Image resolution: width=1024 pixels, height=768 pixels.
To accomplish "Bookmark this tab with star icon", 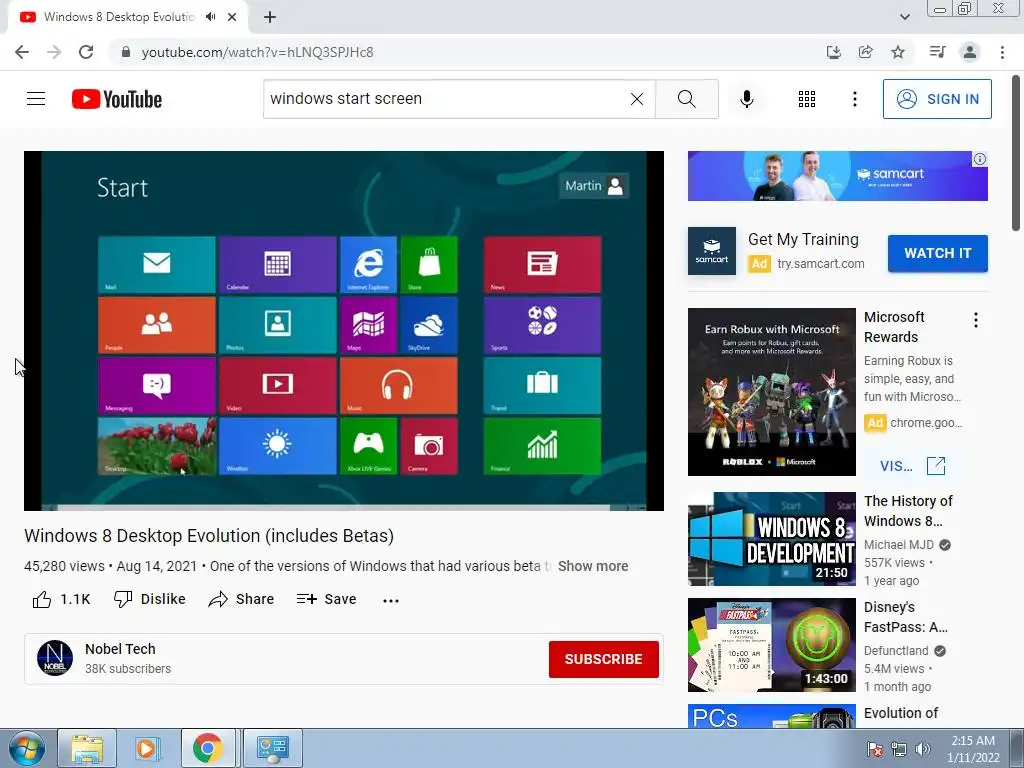I will 898,52.
